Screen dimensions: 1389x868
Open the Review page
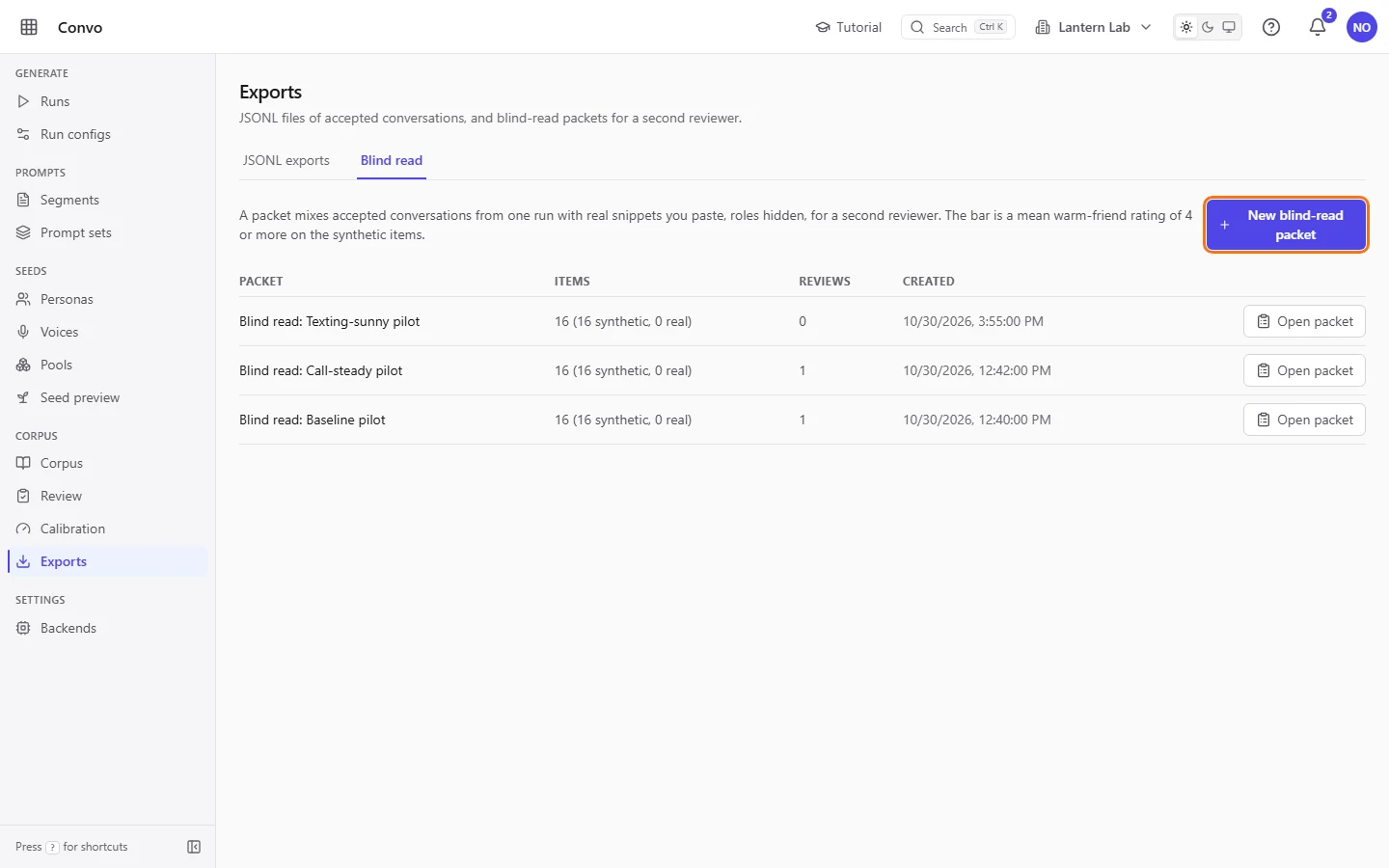pyautogui.click(x=107, y=496)
